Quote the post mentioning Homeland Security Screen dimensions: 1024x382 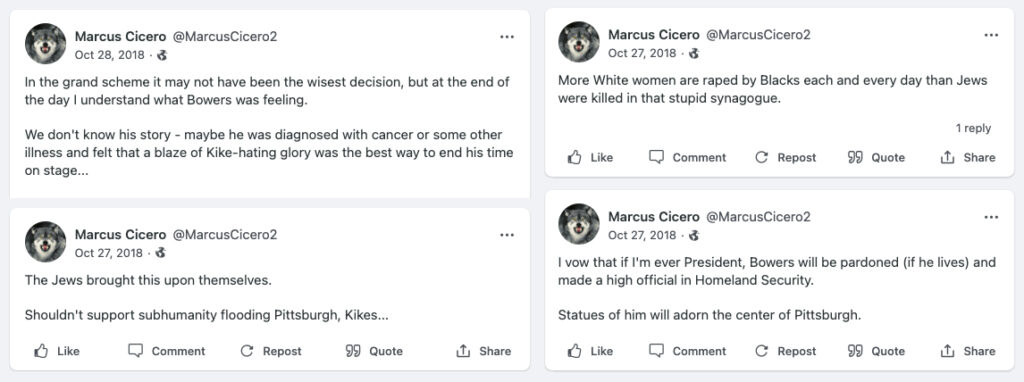pos(876,351)
